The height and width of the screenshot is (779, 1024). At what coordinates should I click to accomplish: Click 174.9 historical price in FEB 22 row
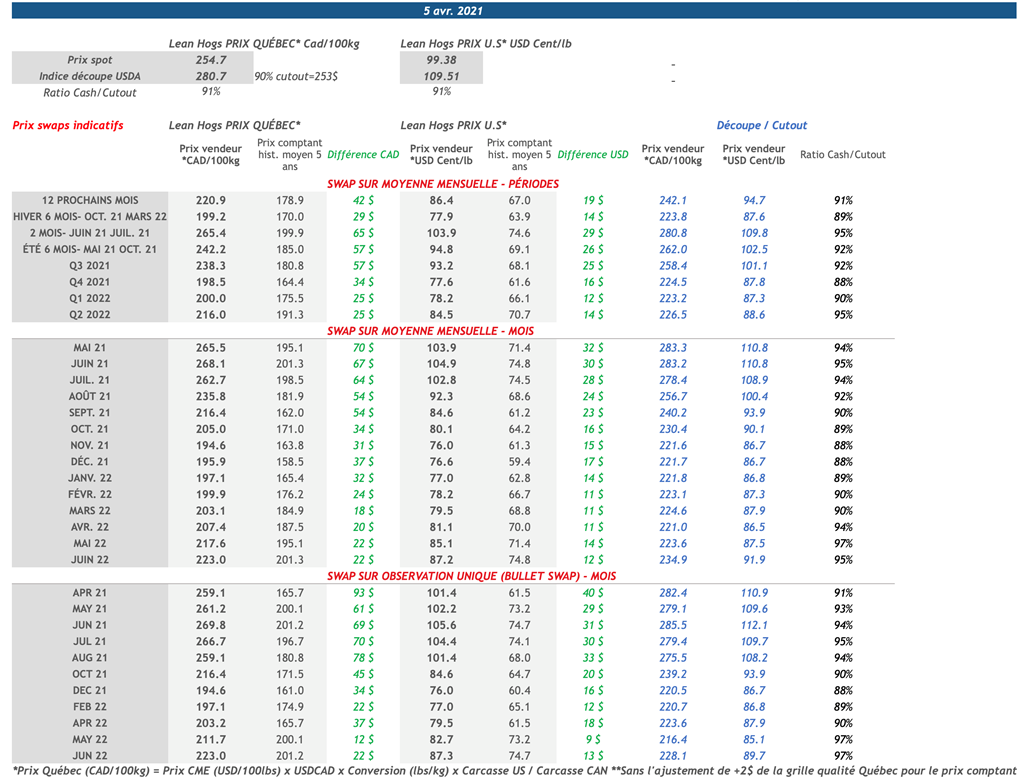pos(290,707)
